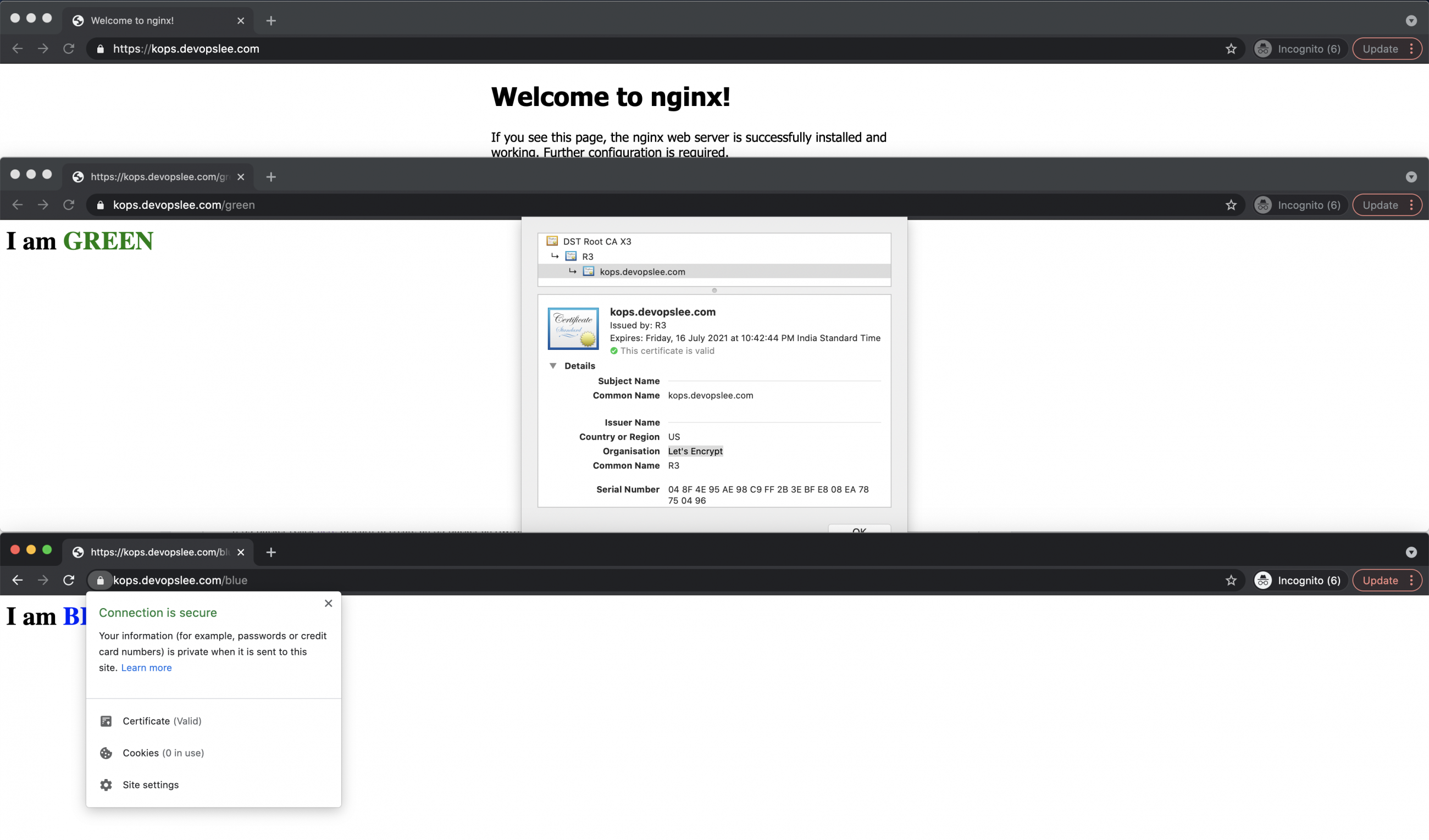Click the tab search chevron in bottom window

[x=1411, y=552]
